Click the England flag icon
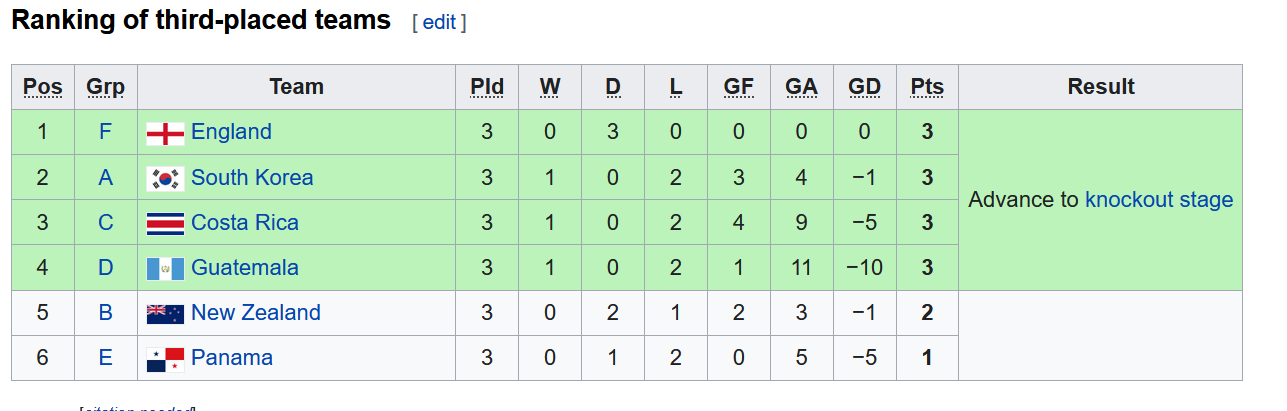The image size is (1287, 411). tap(165, 133)
